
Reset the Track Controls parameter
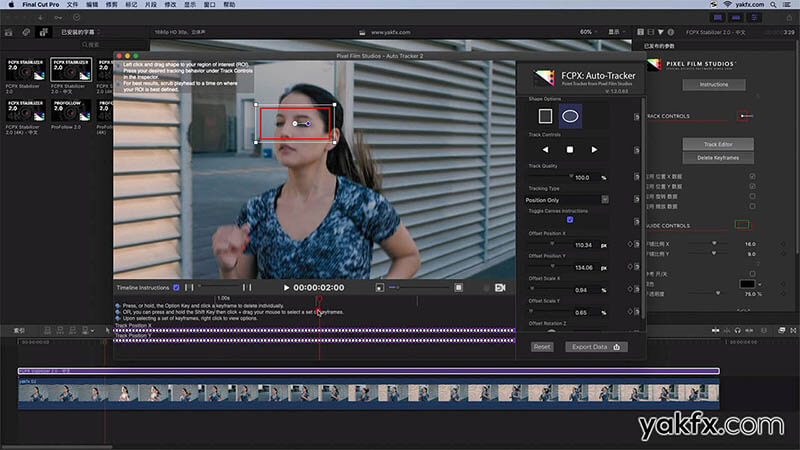click(x=637, y=150)
